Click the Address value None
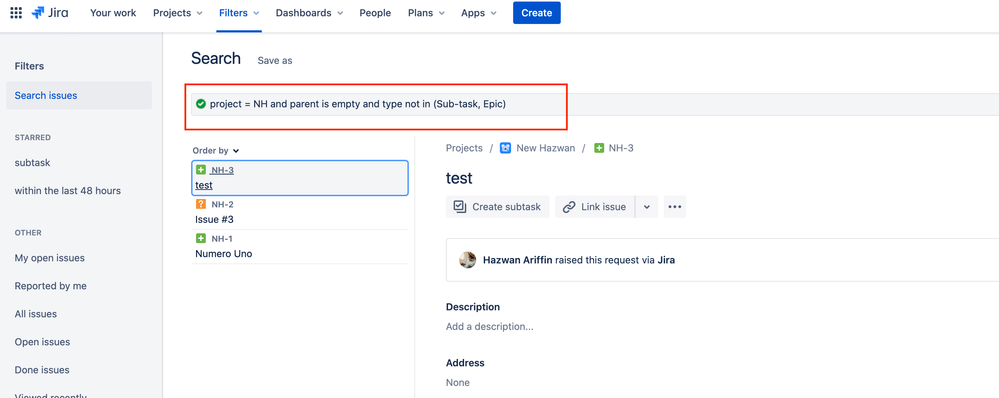The image size is (999, 398). [457, 383]
